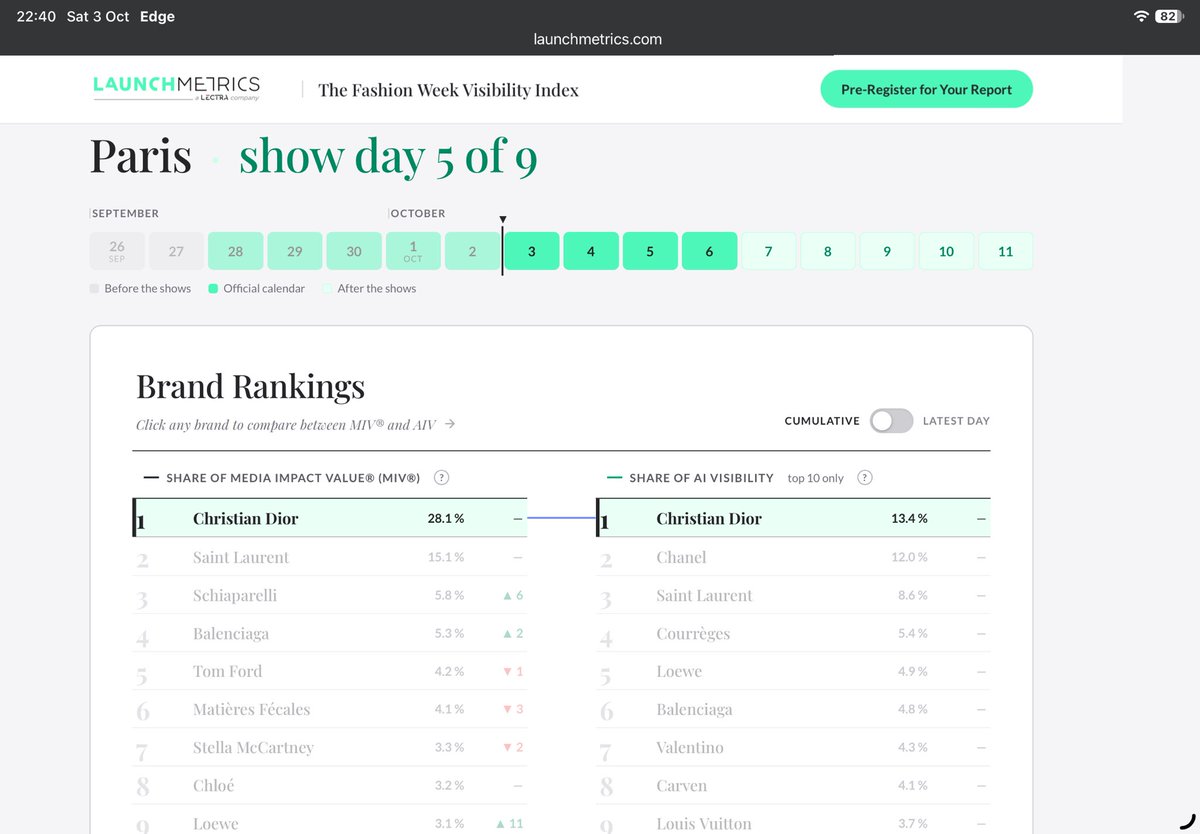Select day 8 in the calendar
Image resolution: width=1200 pixels, height=834 pixels.
pos(828,251)
